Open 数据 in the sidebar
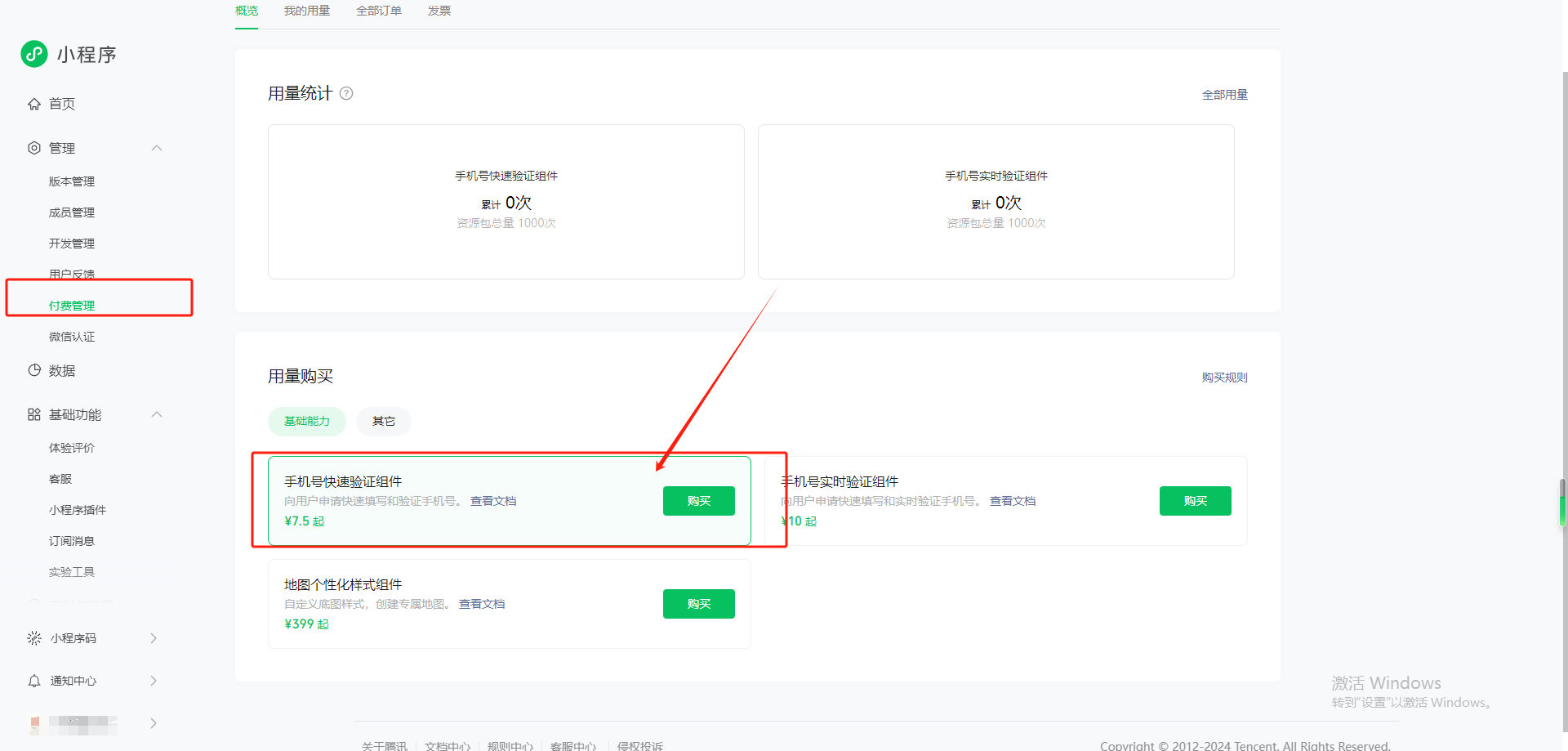This screenshot has height=751, width=1568. pyautogui.click(x=62, y=371)
